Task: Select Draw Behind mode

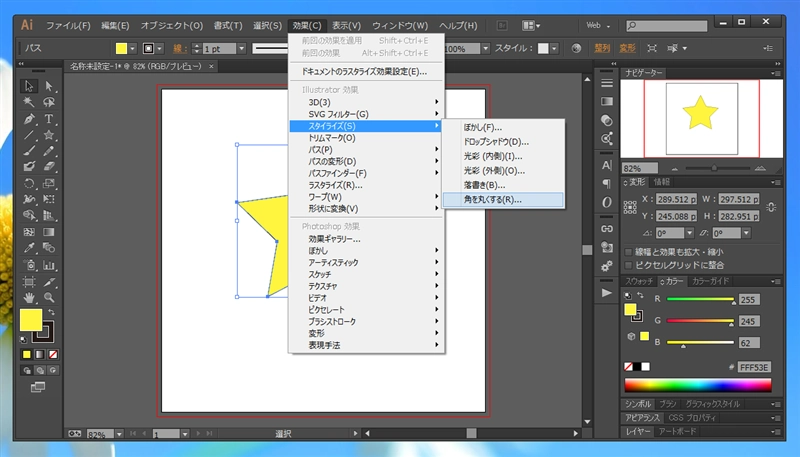Action: 40,370
